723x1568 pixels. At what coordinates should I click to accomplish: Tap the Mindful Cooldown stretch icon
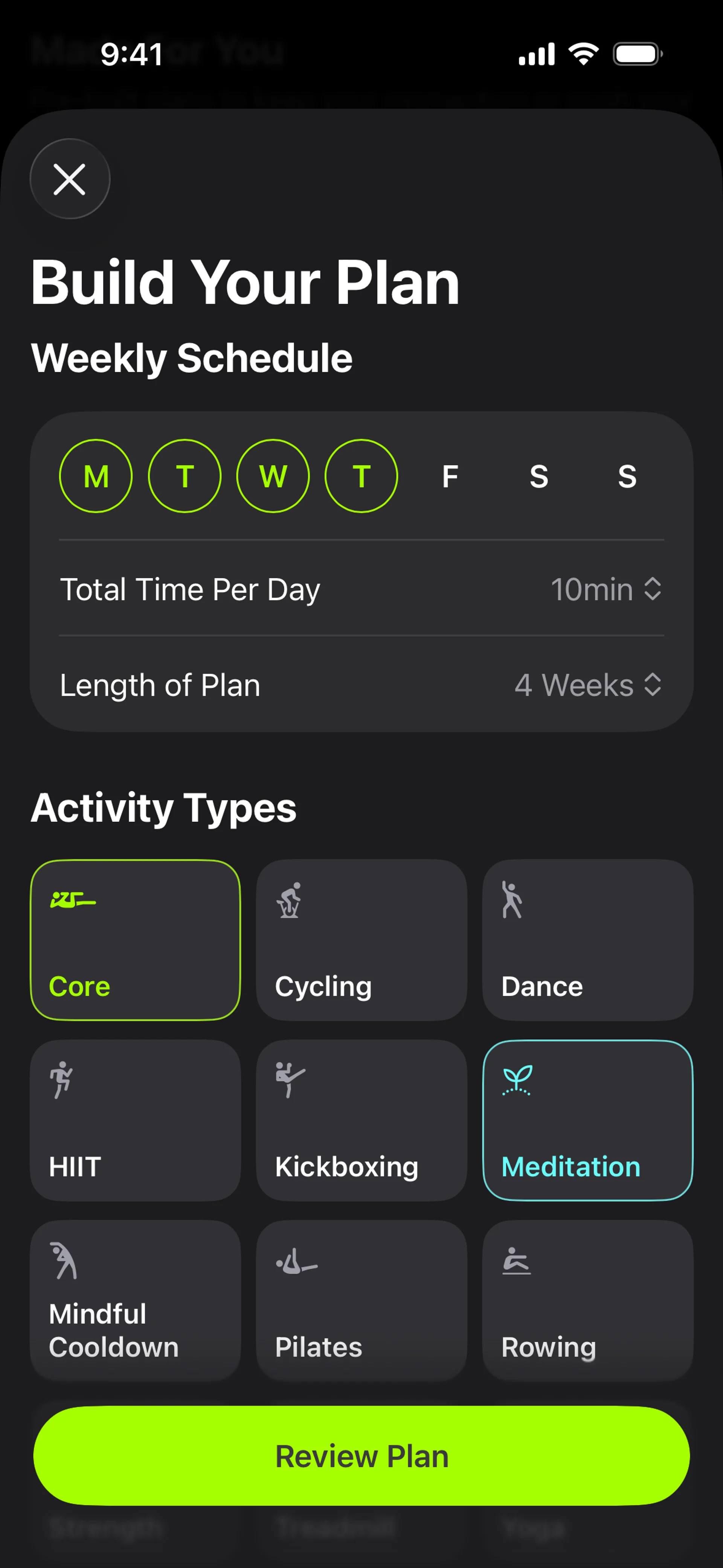63,1260
